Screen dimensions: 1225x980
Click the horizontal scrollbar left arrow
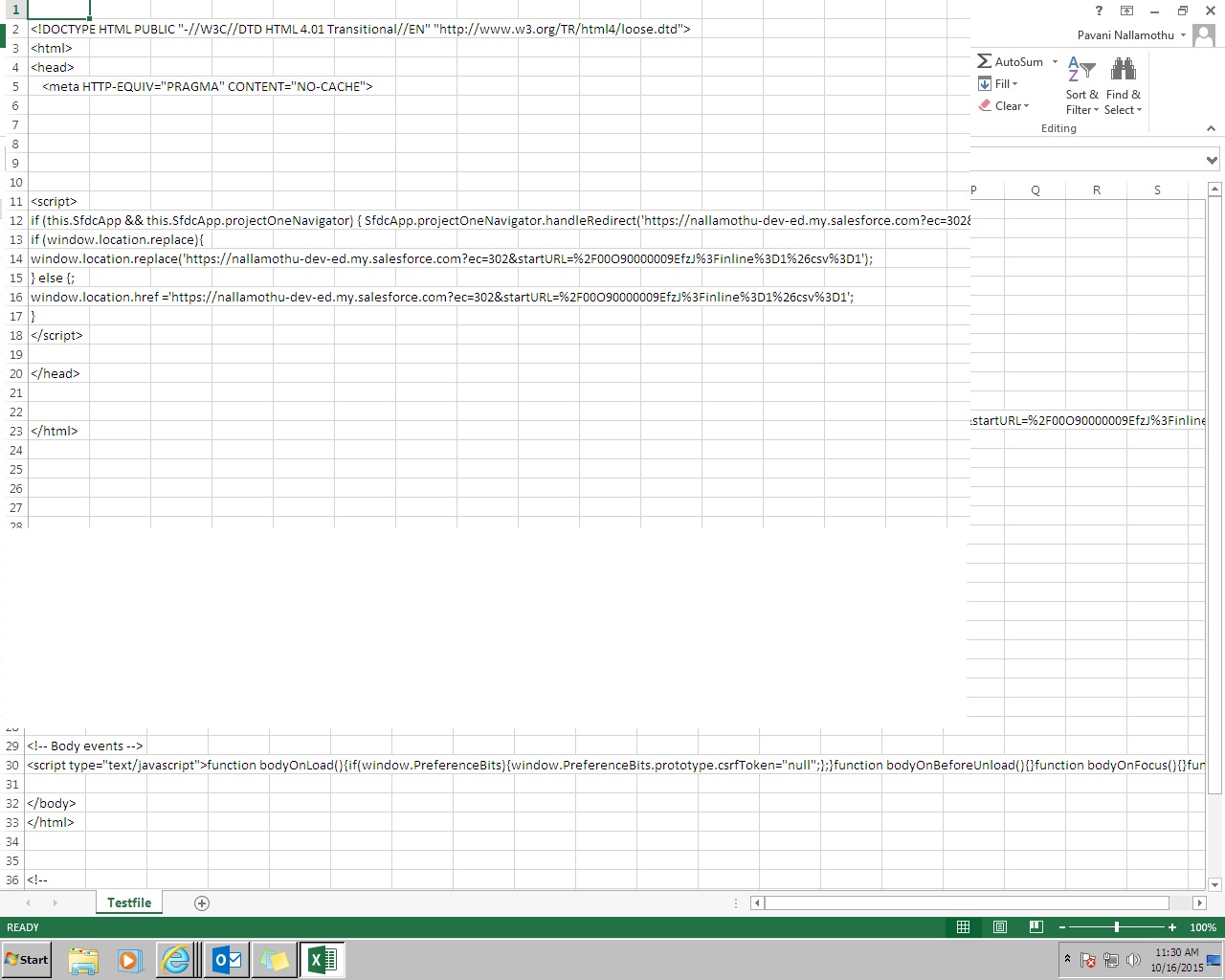pyautogui.click(x=757, y=902)
